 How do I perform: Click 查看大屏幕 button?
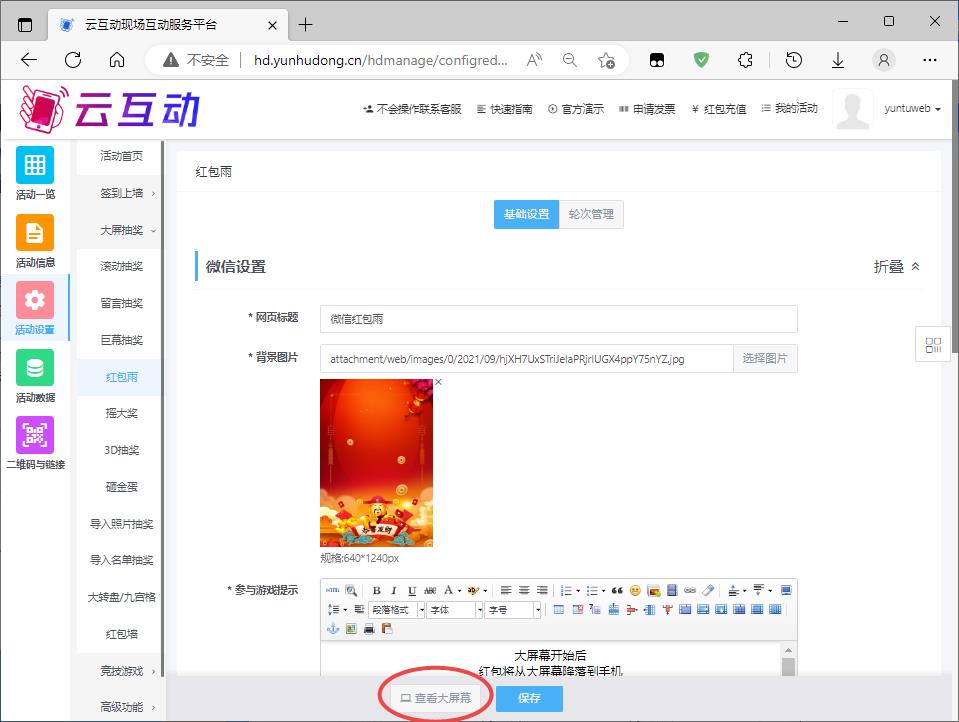[435, 698]
